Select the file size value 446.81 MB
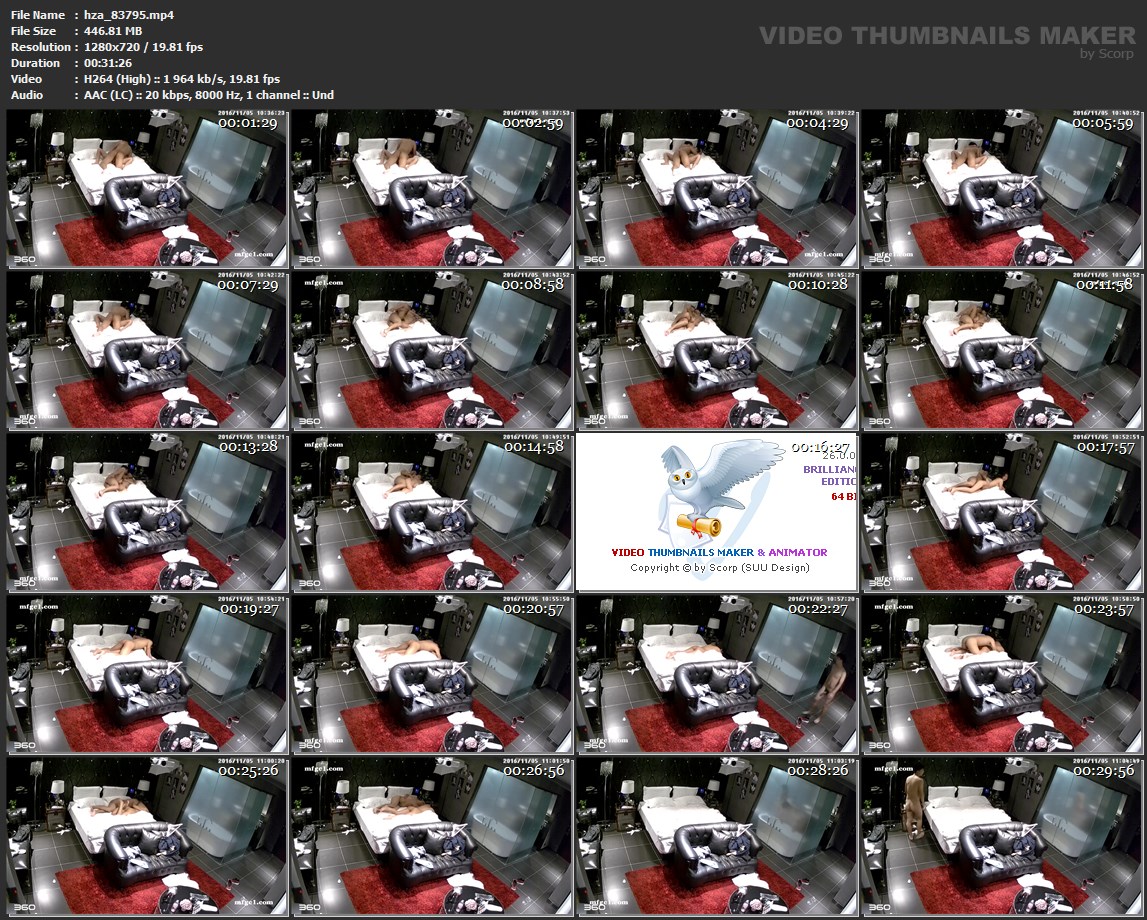The image size is (1147, 920). (113, 31)
